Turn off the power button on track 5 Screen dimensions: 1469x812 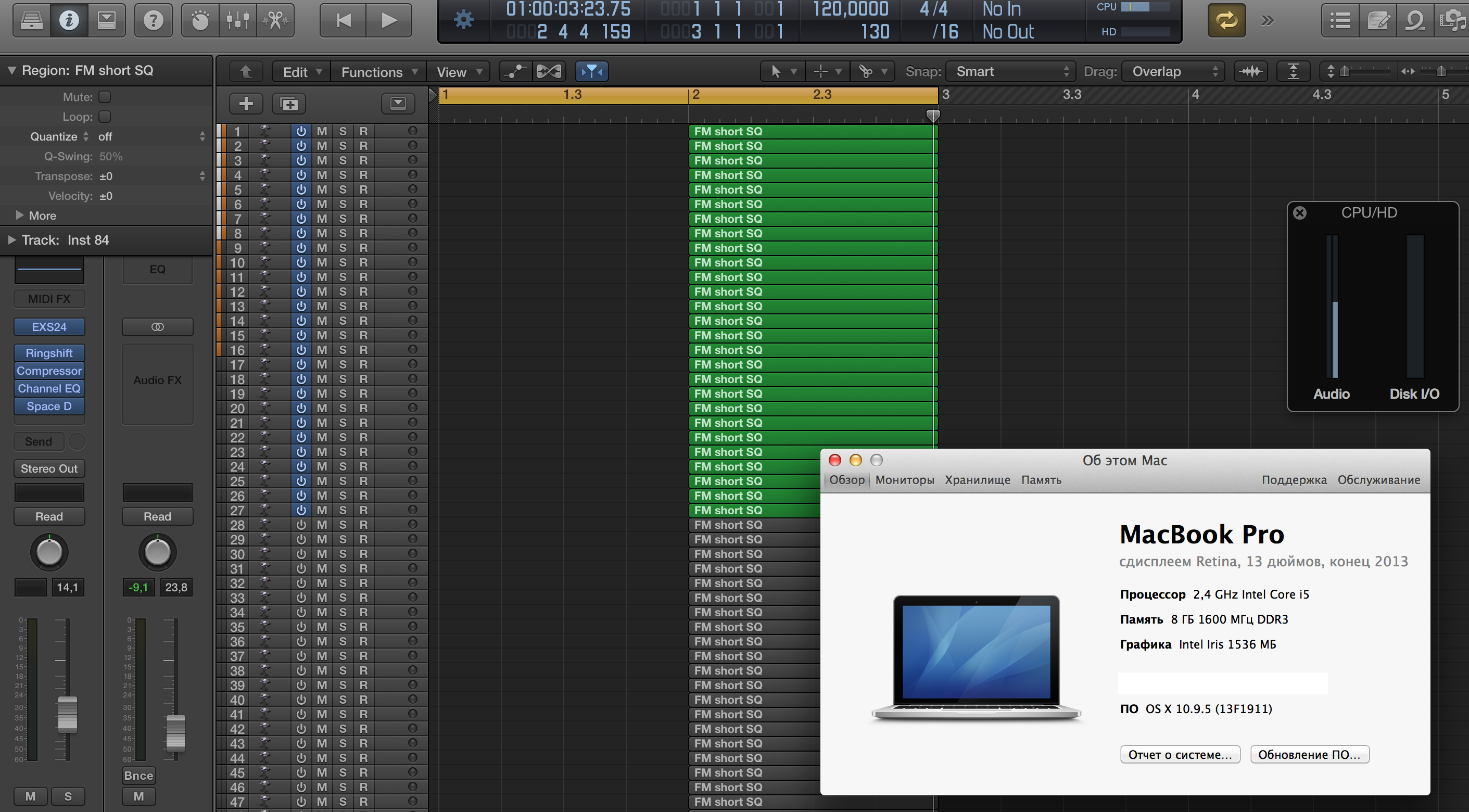pyautogui.click(x=301, y=189)
